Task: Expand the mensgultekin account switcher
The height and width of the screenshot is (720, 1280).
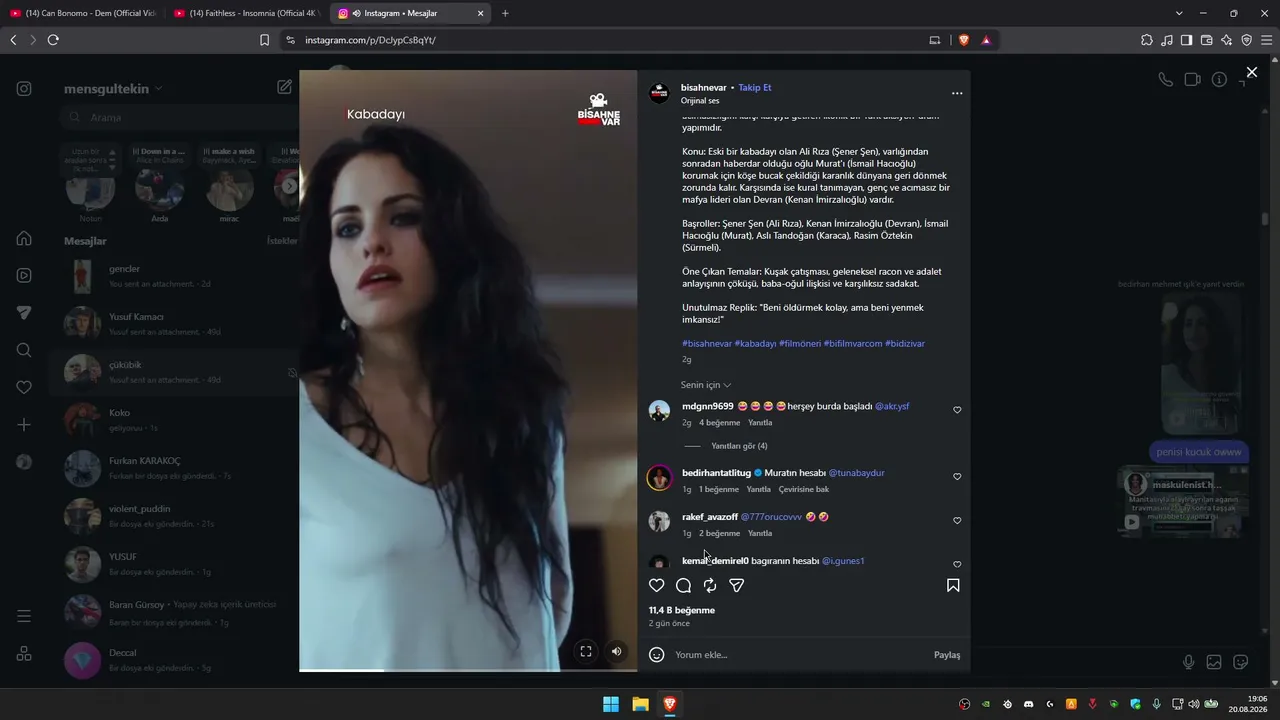Action: click(x=113, y=89)
